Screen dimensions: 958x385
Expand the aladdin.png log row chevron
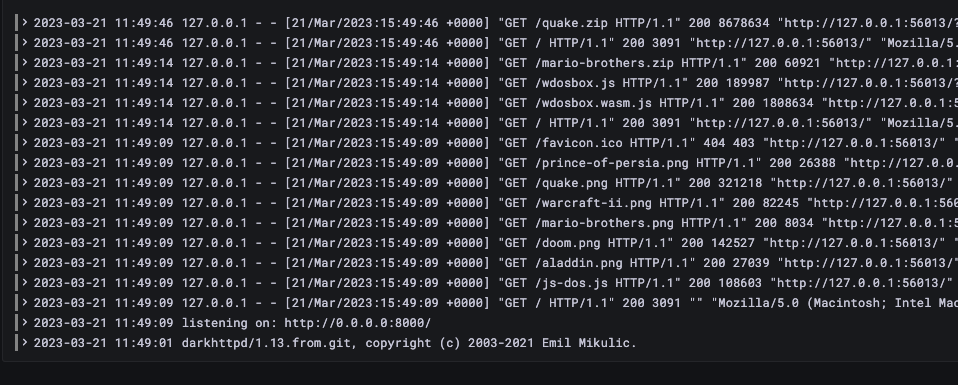click(25, 262)
